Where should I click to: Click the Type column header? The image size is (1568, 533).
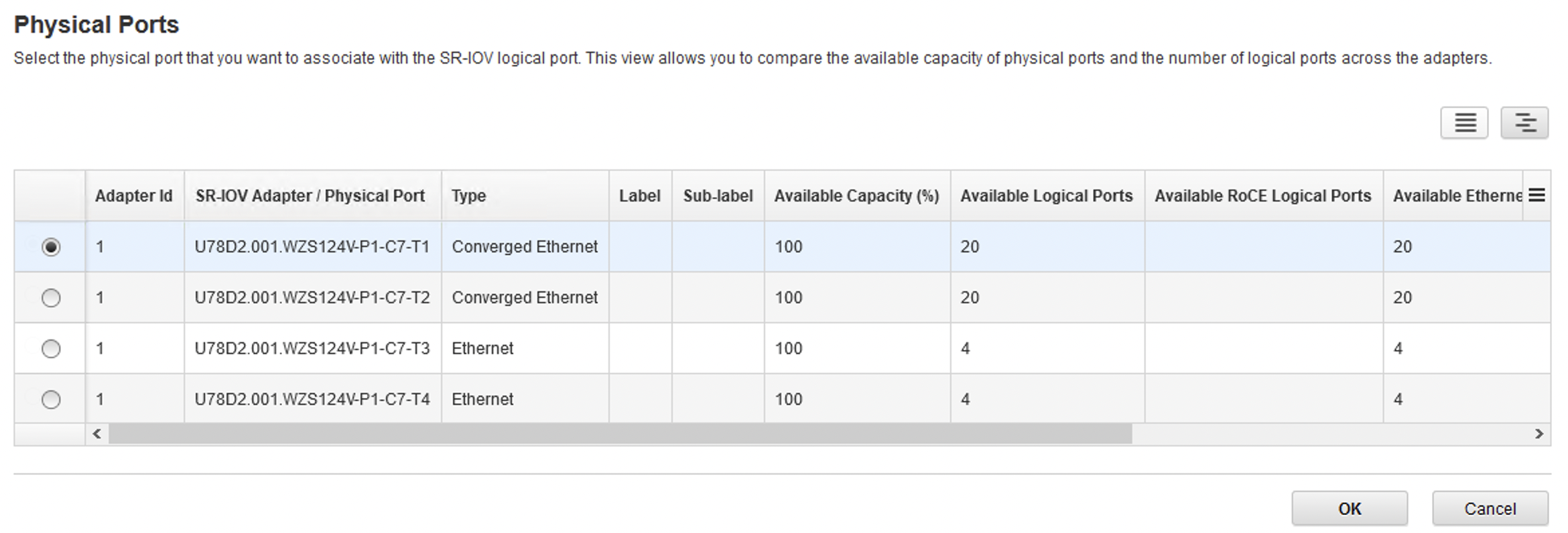click(468, 196)
